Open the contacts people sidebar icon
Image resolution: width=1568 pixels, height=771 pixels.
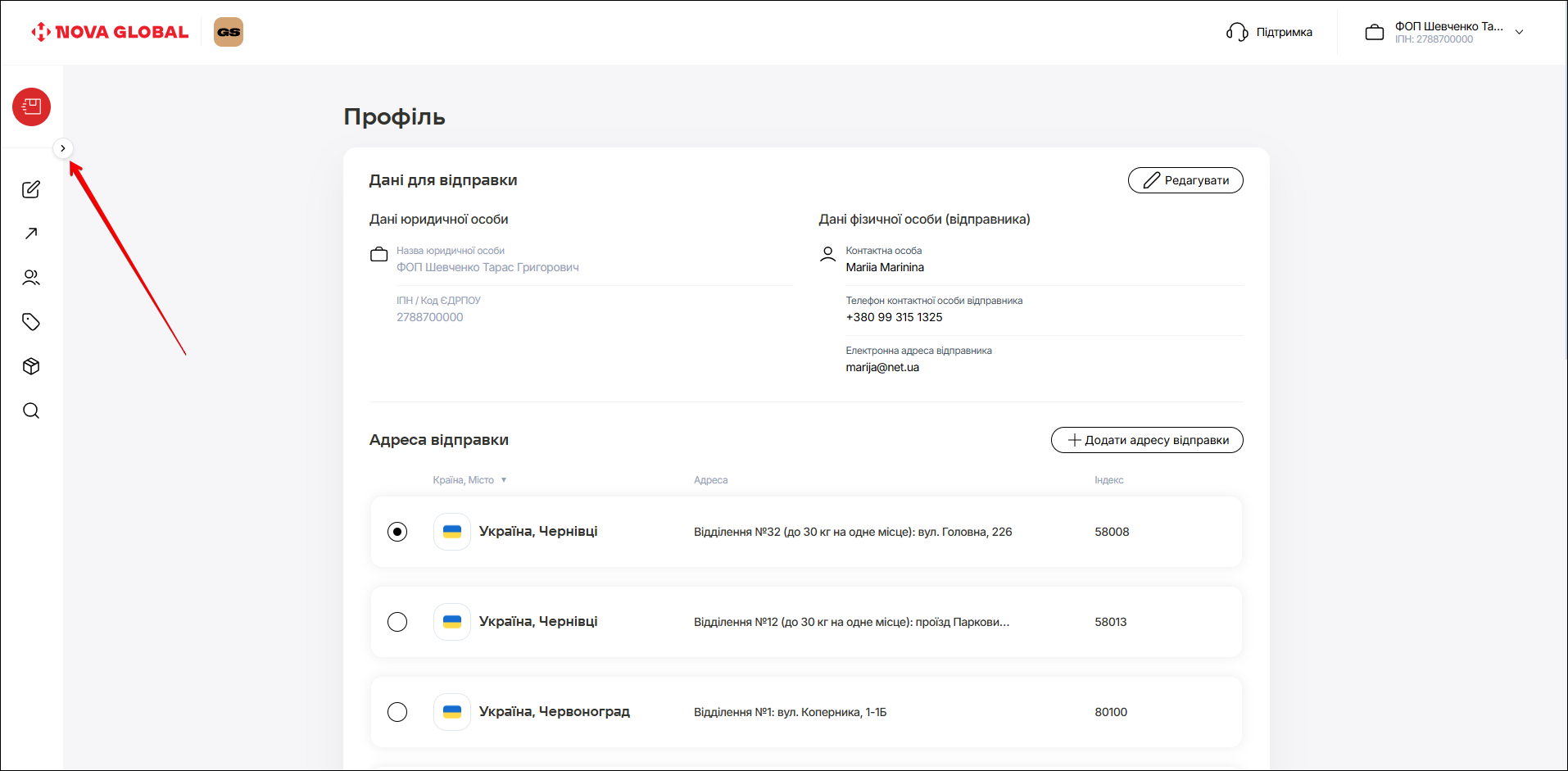31,278
